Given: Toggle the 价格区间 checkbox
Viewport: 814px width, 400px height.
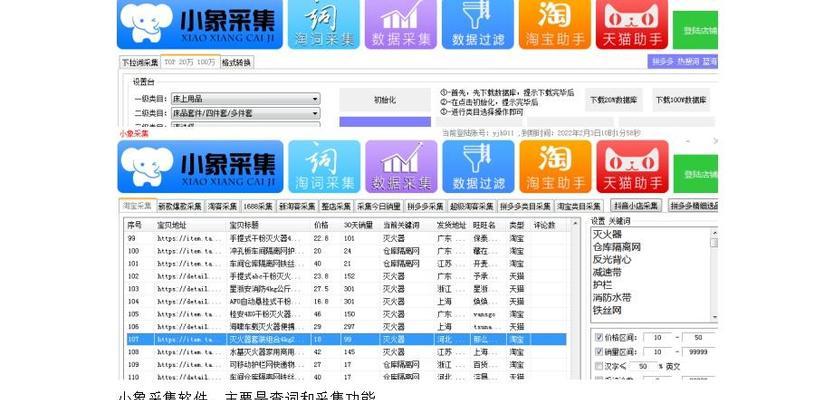Looking at the screenshot, I should tap(599, 338).
